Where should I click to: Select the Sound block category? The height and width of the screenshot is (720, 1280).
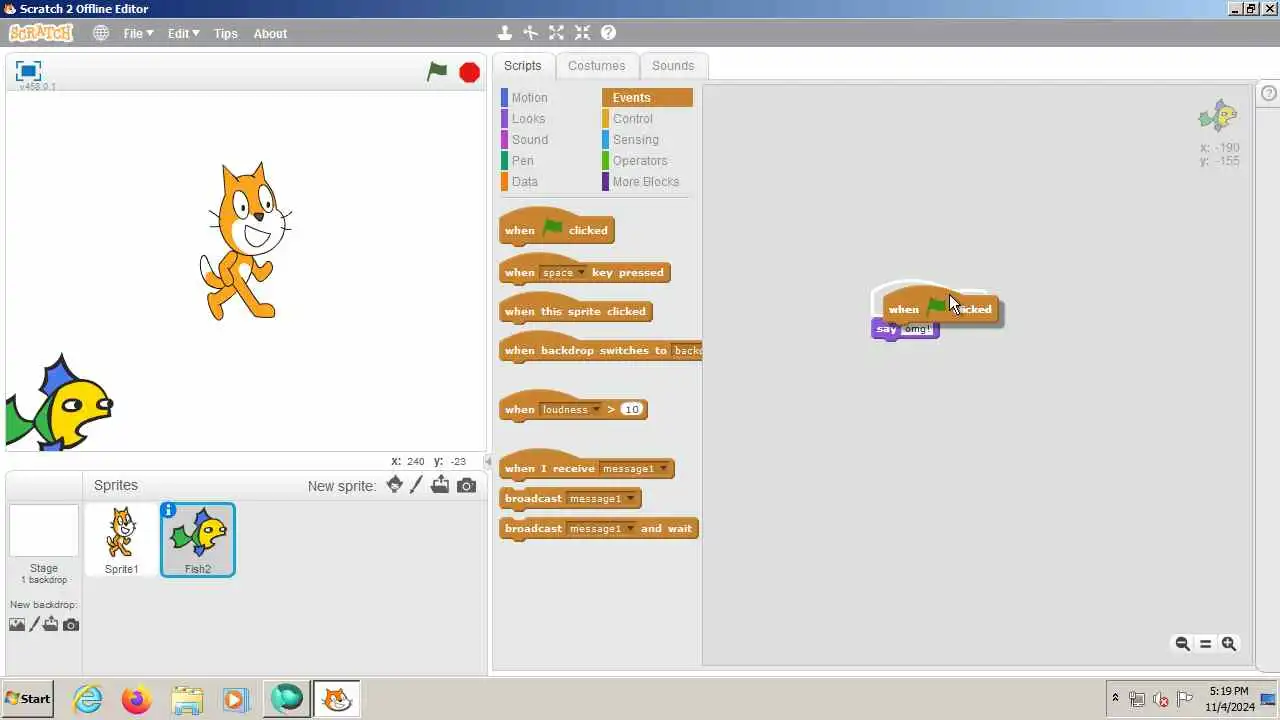[x=529, y=139]
